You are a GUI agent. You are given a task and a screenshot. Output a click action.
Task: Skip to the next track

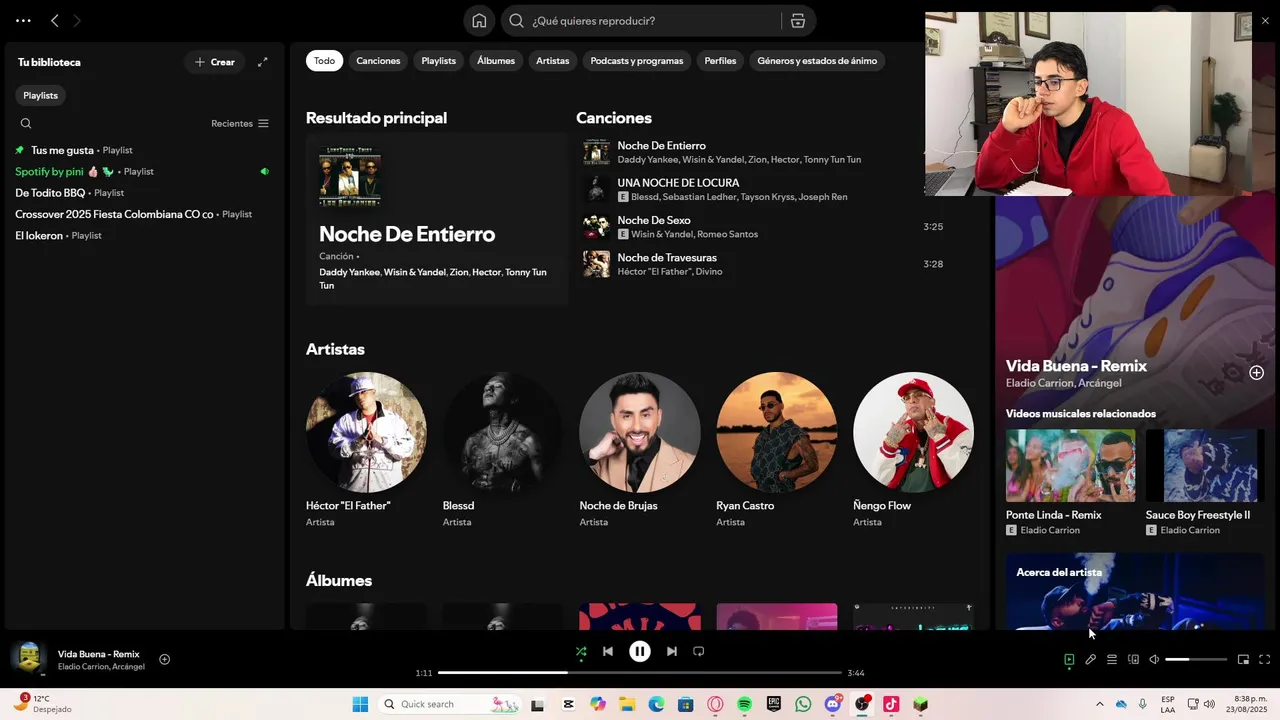pos(672,651)
